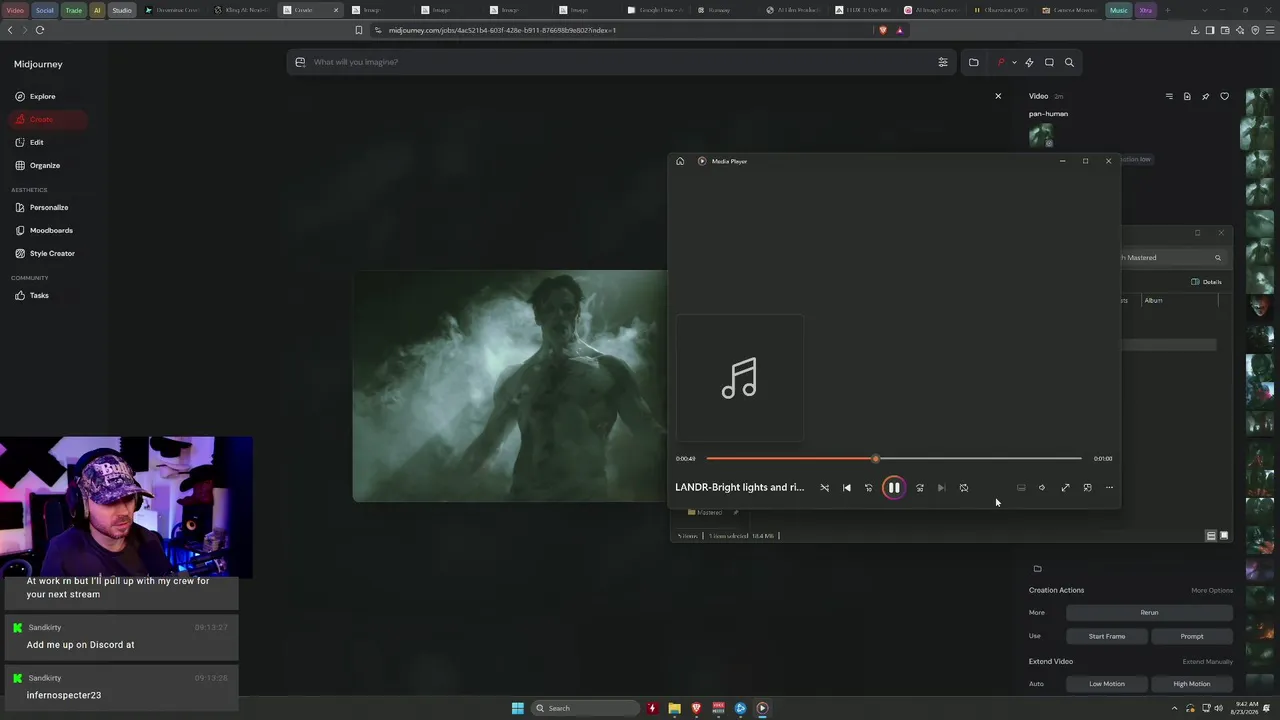Extend video with Low Motion

pyautogui.click(x=1107, y=684)
